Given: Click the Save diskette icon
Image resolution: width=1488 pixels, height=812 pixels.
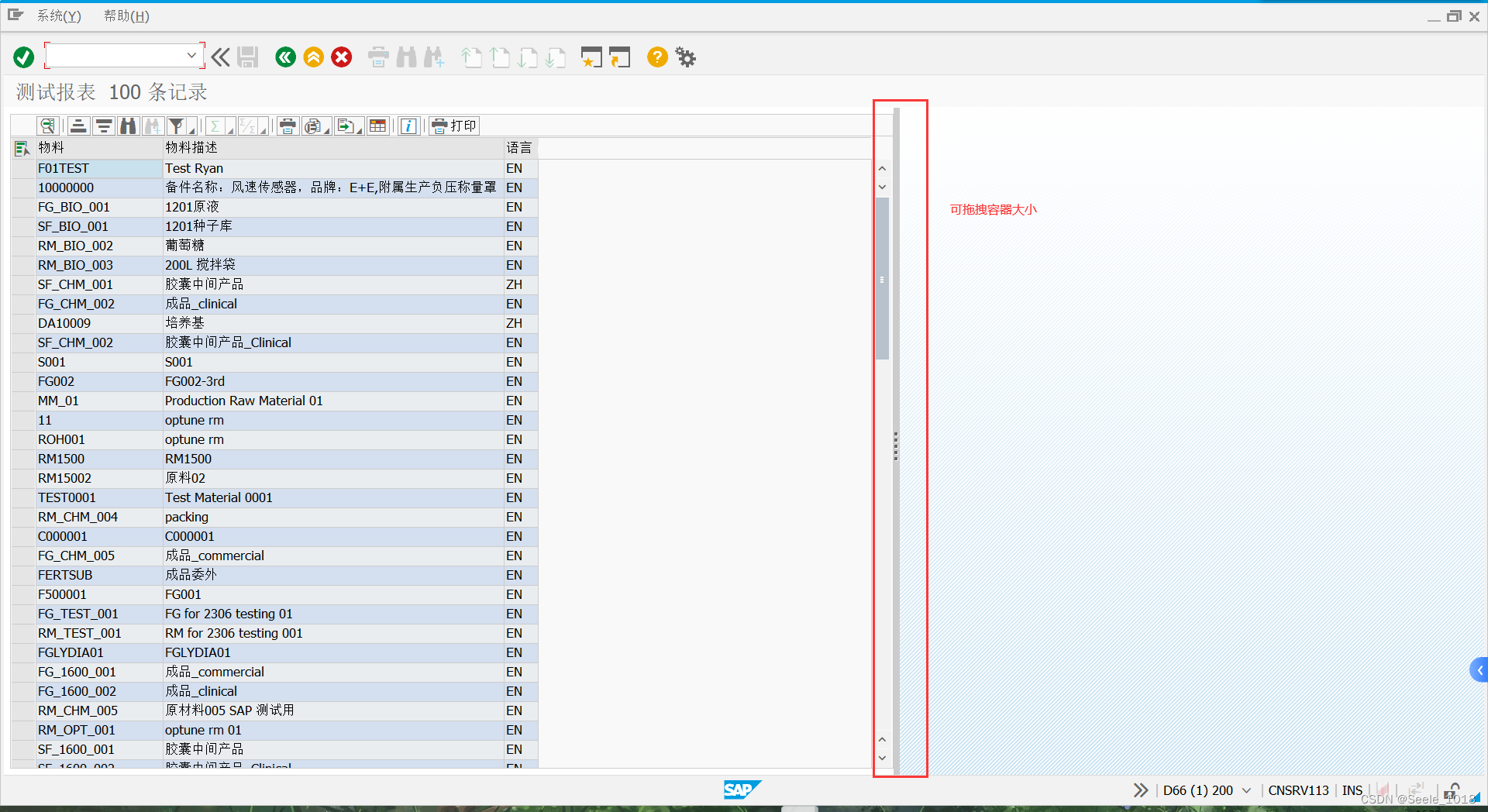Looking at the screenshot, I should tap(248, 57).
